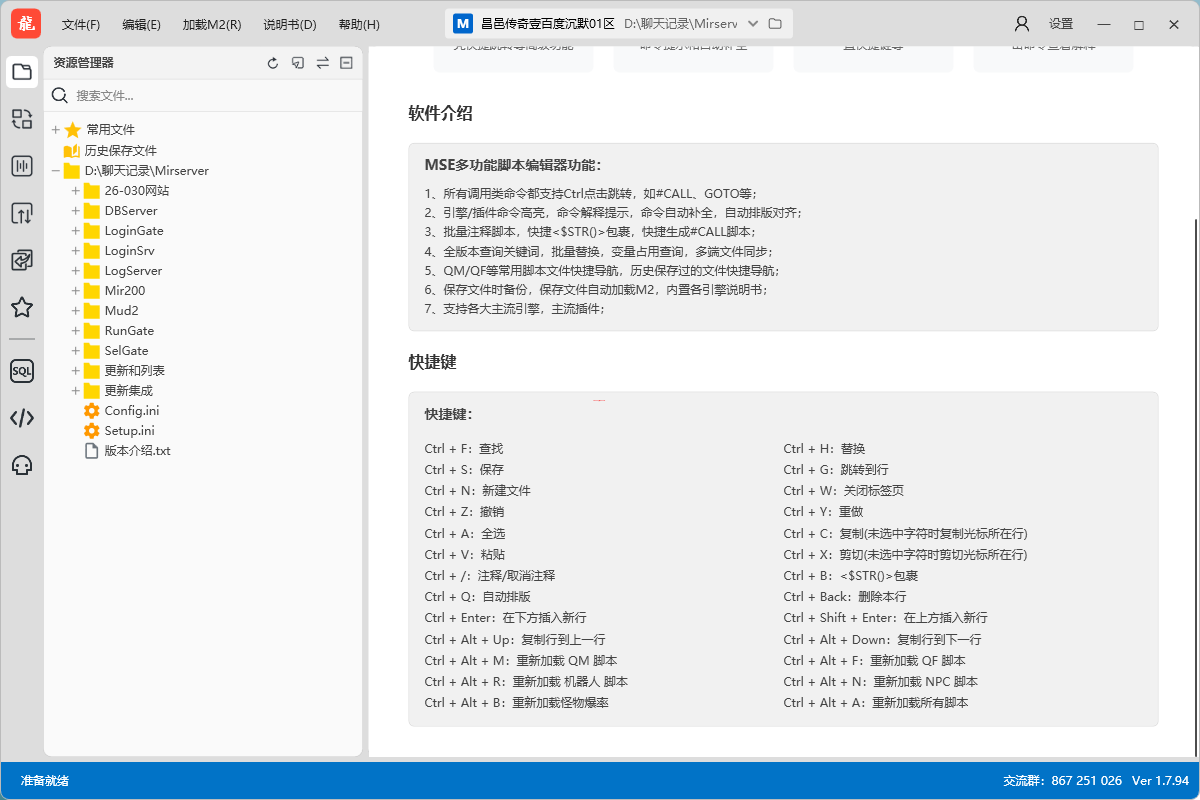
Task: Click the collapse-all icon in explorer toolbar
Action: (x=346, y=62)
